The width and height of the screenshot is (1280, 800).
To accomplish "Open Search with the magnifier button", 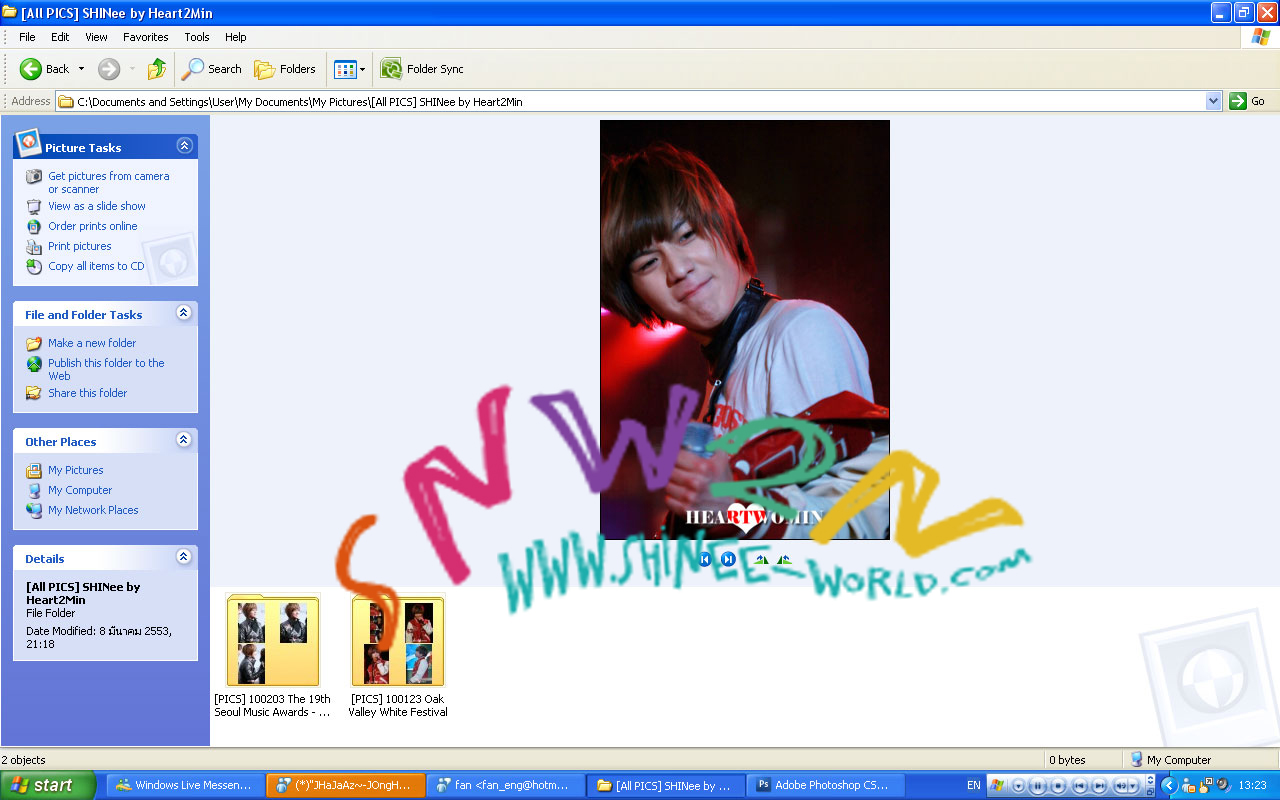I will [x=211, y=69].
